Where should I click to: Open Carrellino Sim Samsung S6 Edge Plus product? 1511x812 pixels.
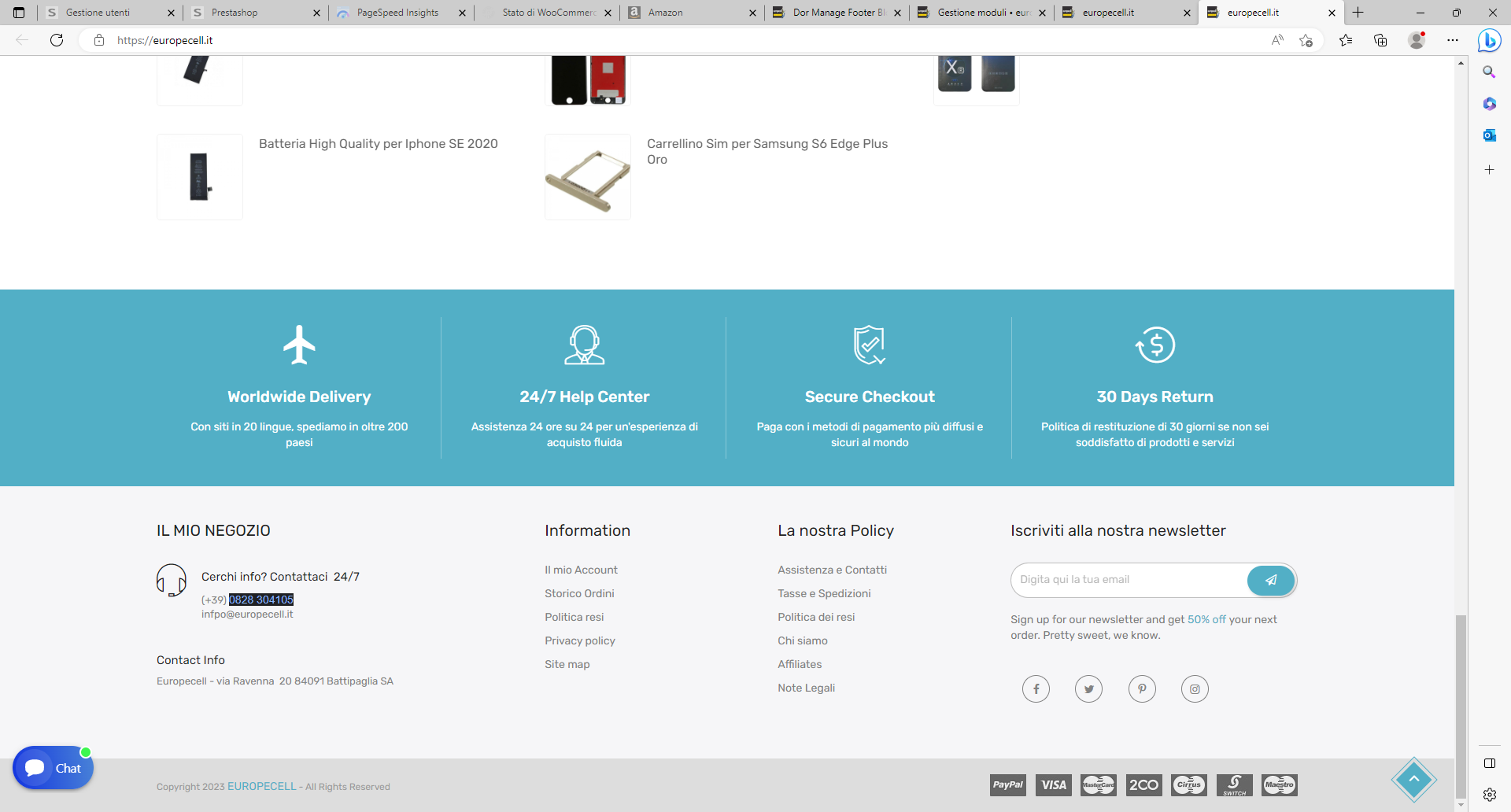[x=767, y=151]
